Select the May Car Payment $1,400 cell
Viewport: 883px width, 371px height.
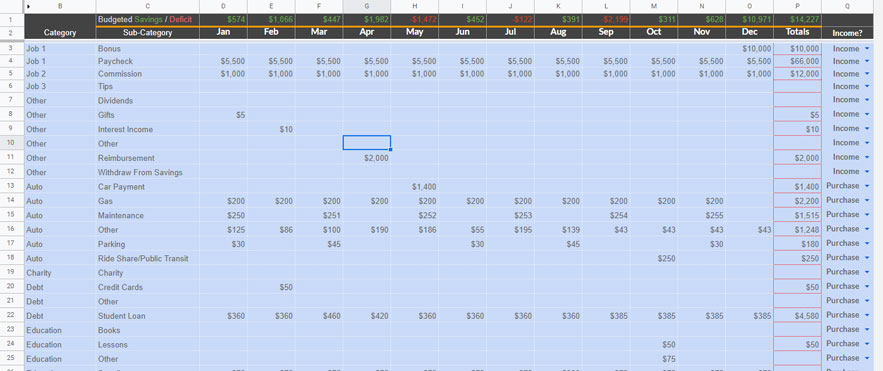[x=414, y=187]
